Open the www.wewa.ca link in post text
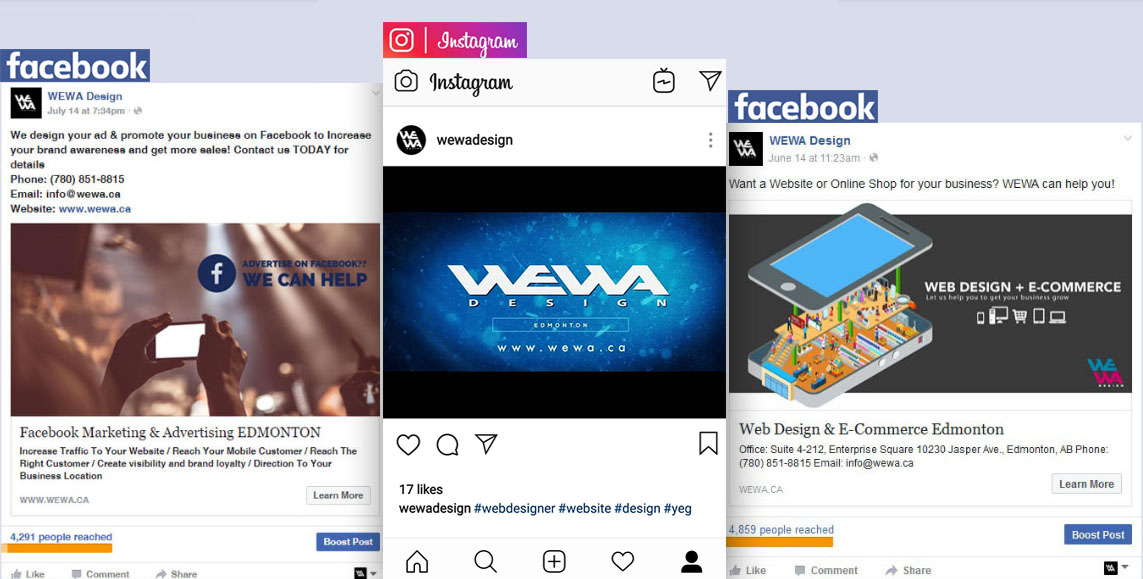 coord(95,209)
